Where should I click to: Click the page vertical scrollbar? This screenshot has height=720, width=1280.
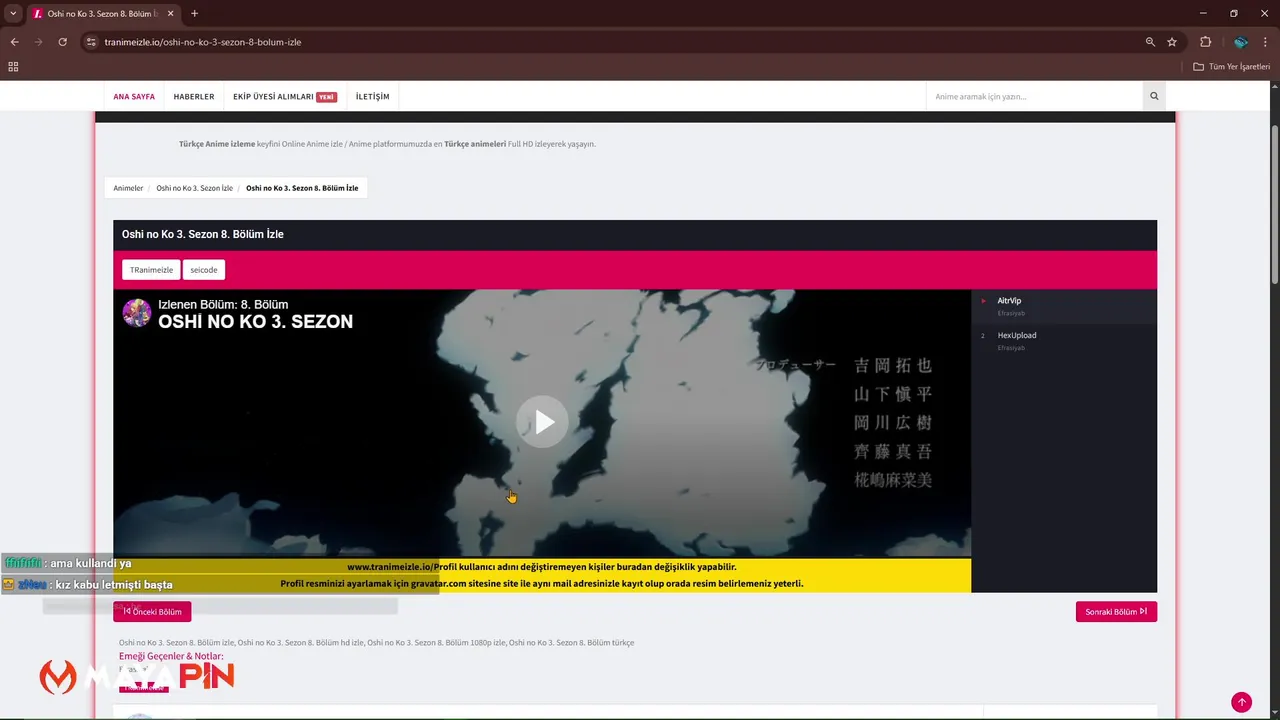tap(1275, 205)
